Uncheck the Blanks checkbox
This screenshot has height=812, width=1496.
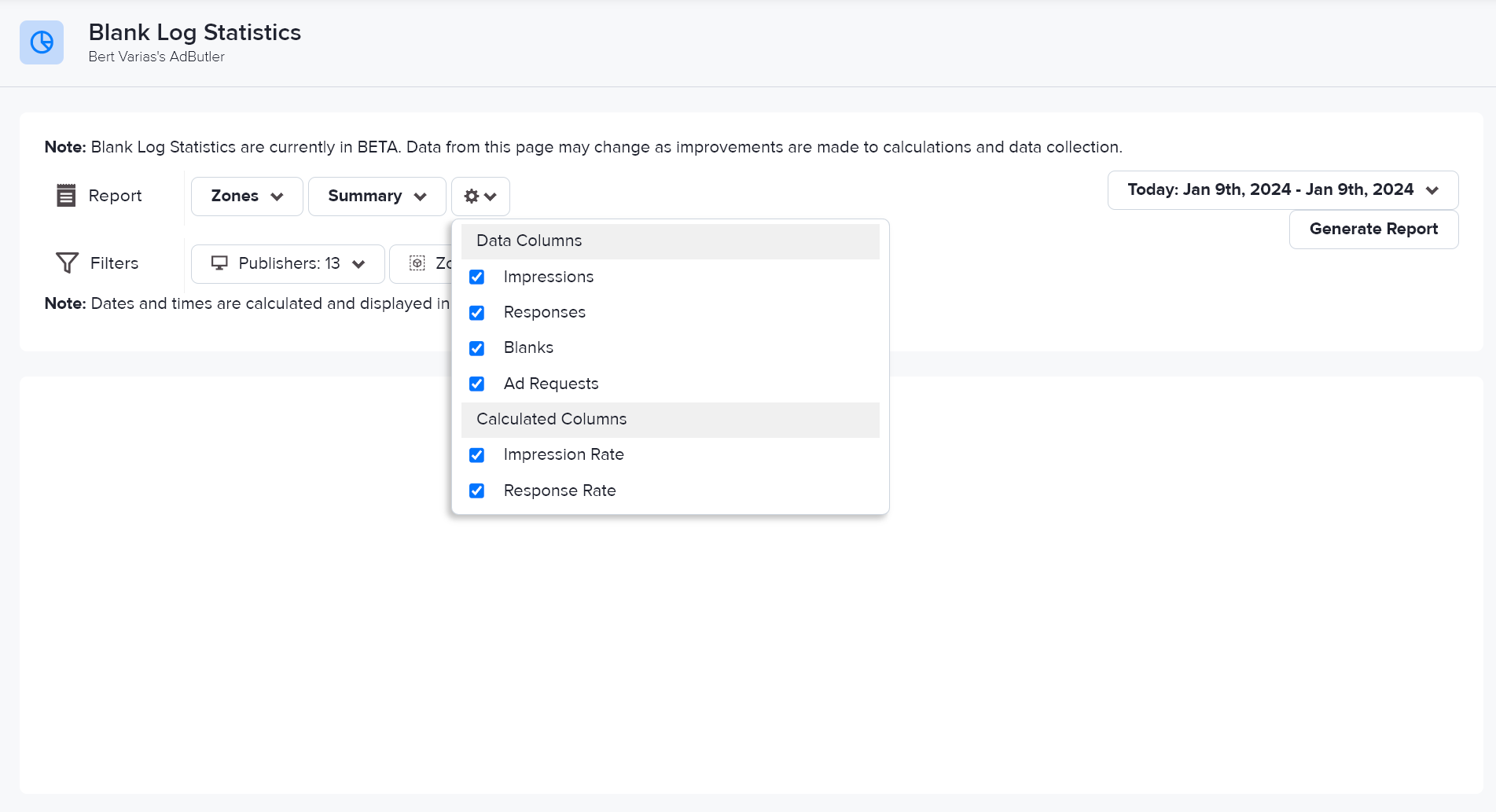[476, 348]
